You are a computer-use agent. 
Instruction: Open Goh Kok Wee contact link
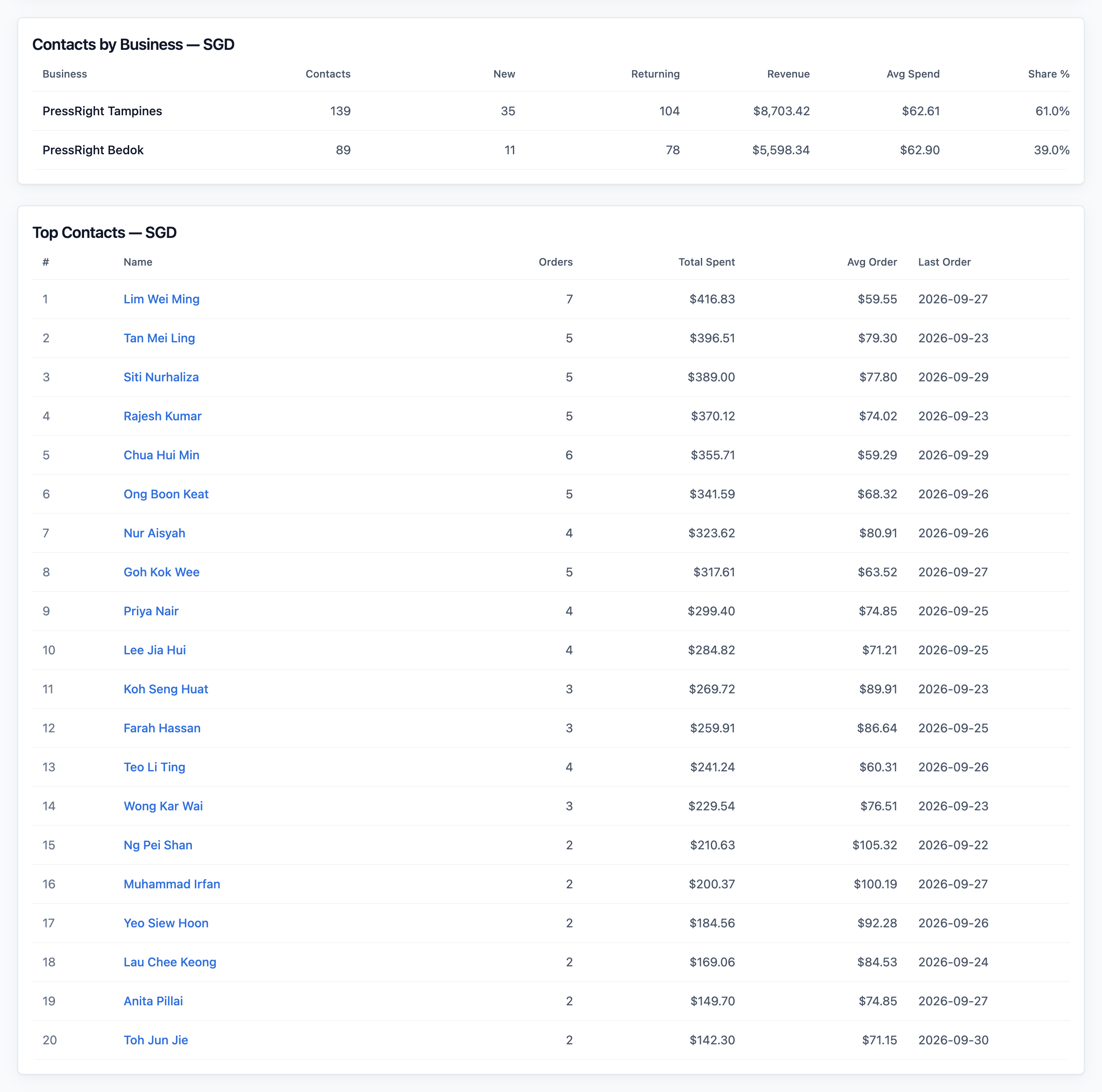tap(162, 572)
